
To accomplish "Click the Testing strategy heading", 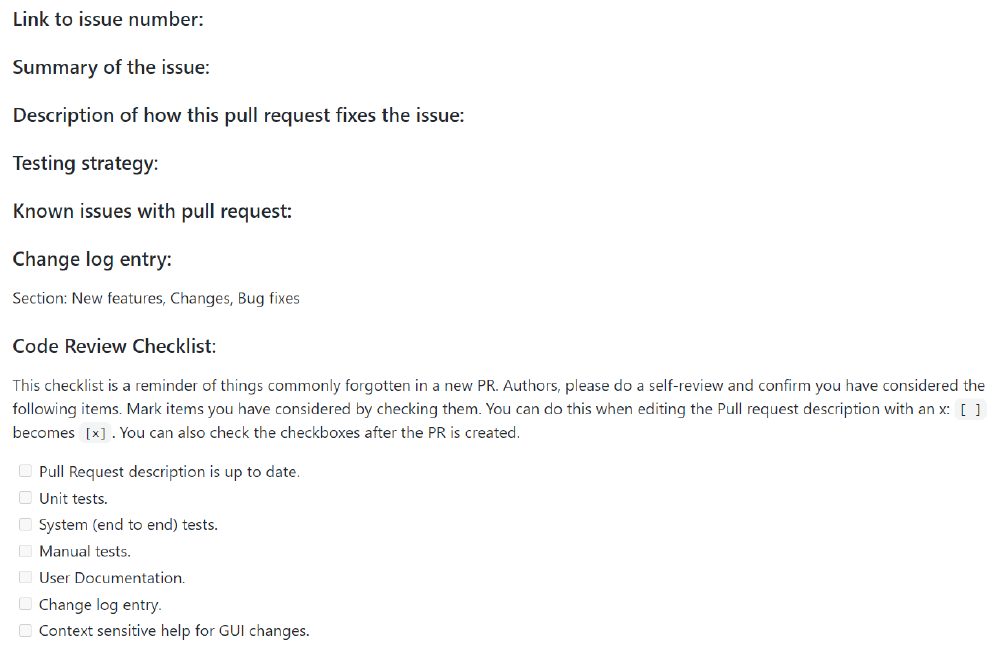I will pyautogui.click(x=85, y=163).
